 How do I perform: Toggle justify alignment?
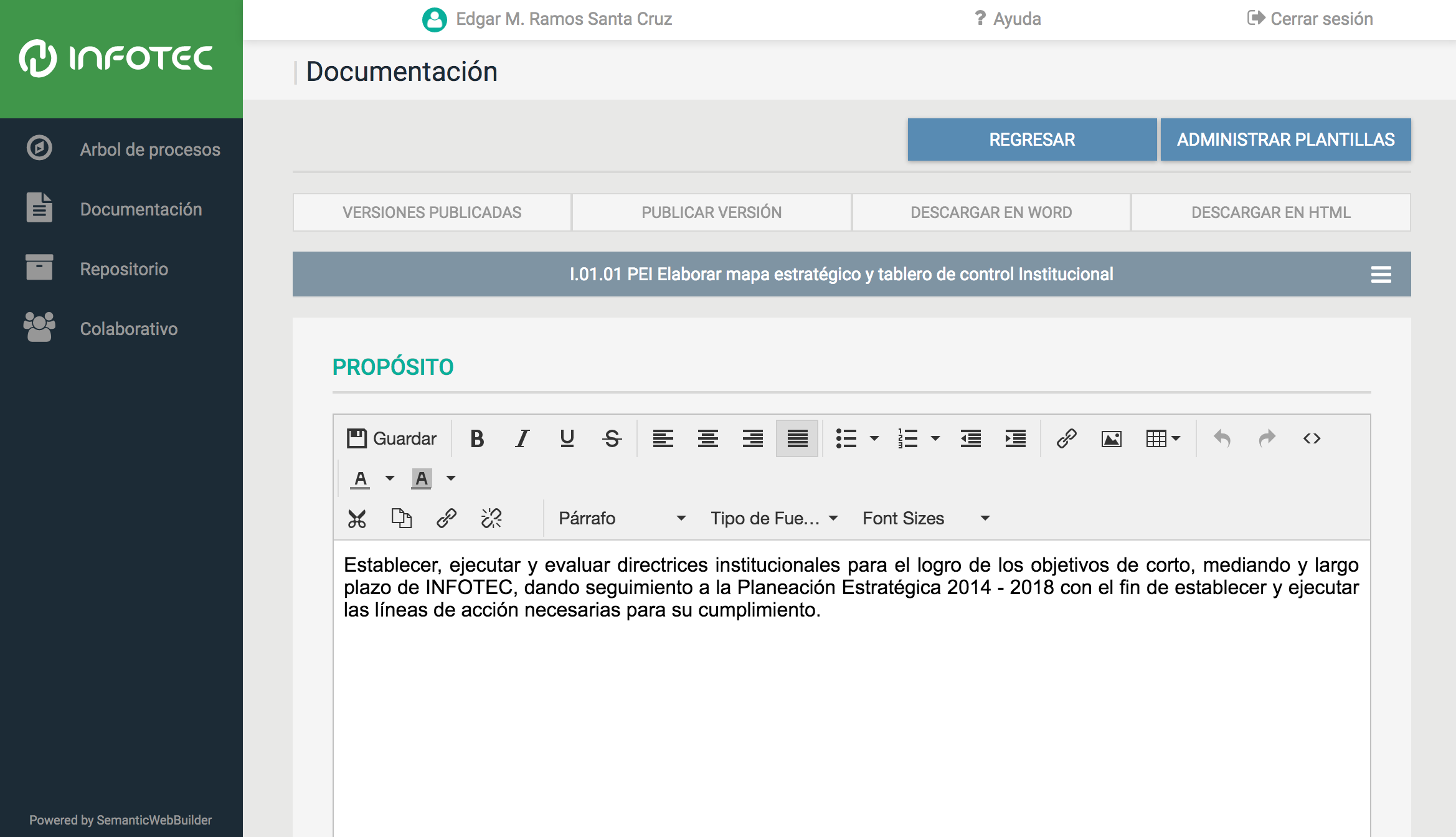click(x=797, y=438)
